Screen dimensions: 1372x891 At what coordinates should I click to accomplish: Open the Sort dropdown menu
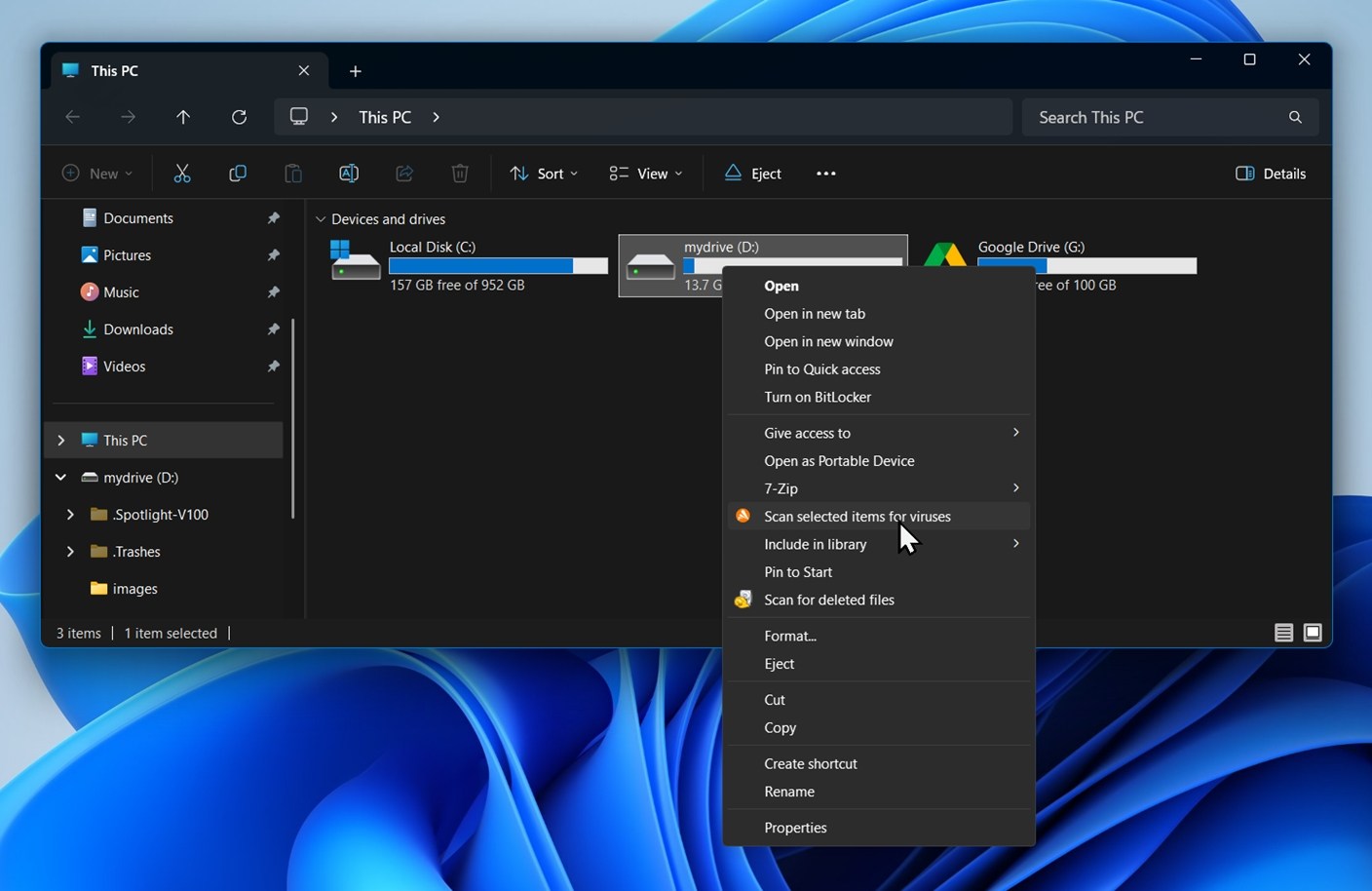click(x=544, y=174)
